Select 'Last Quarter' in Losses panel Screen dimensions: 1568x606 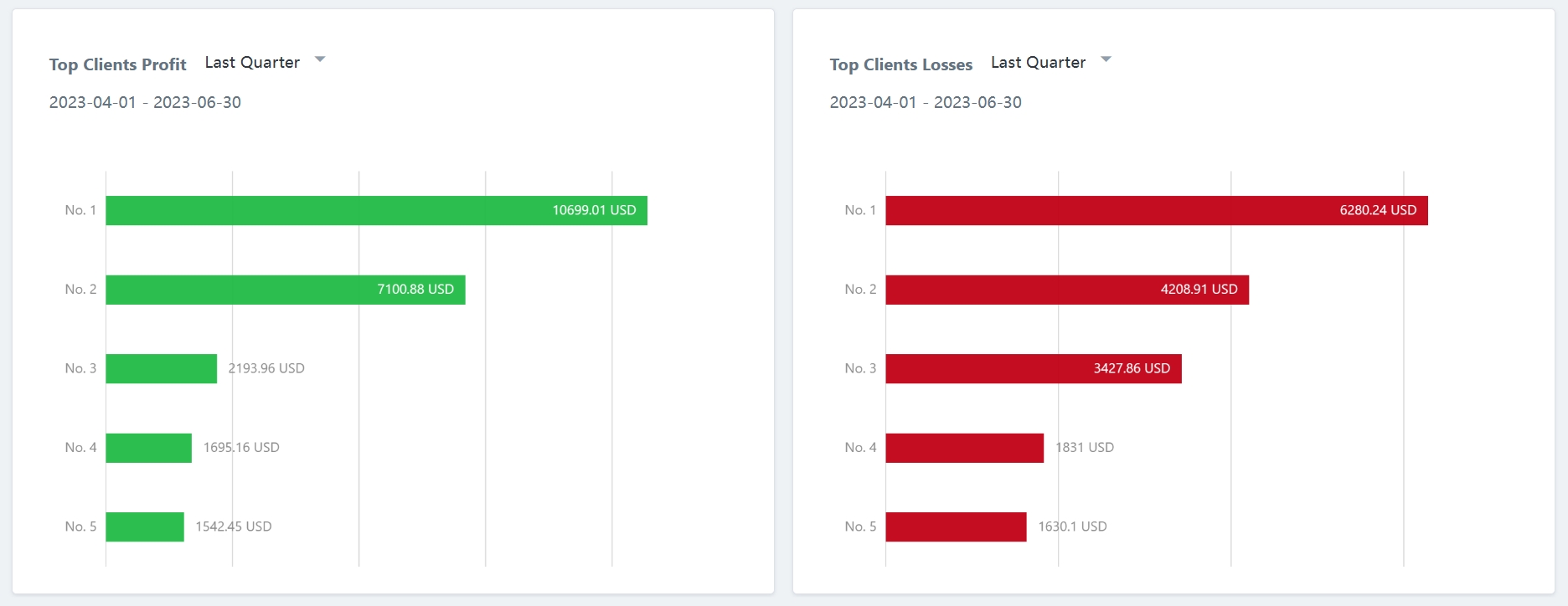tap(1038, 63)
